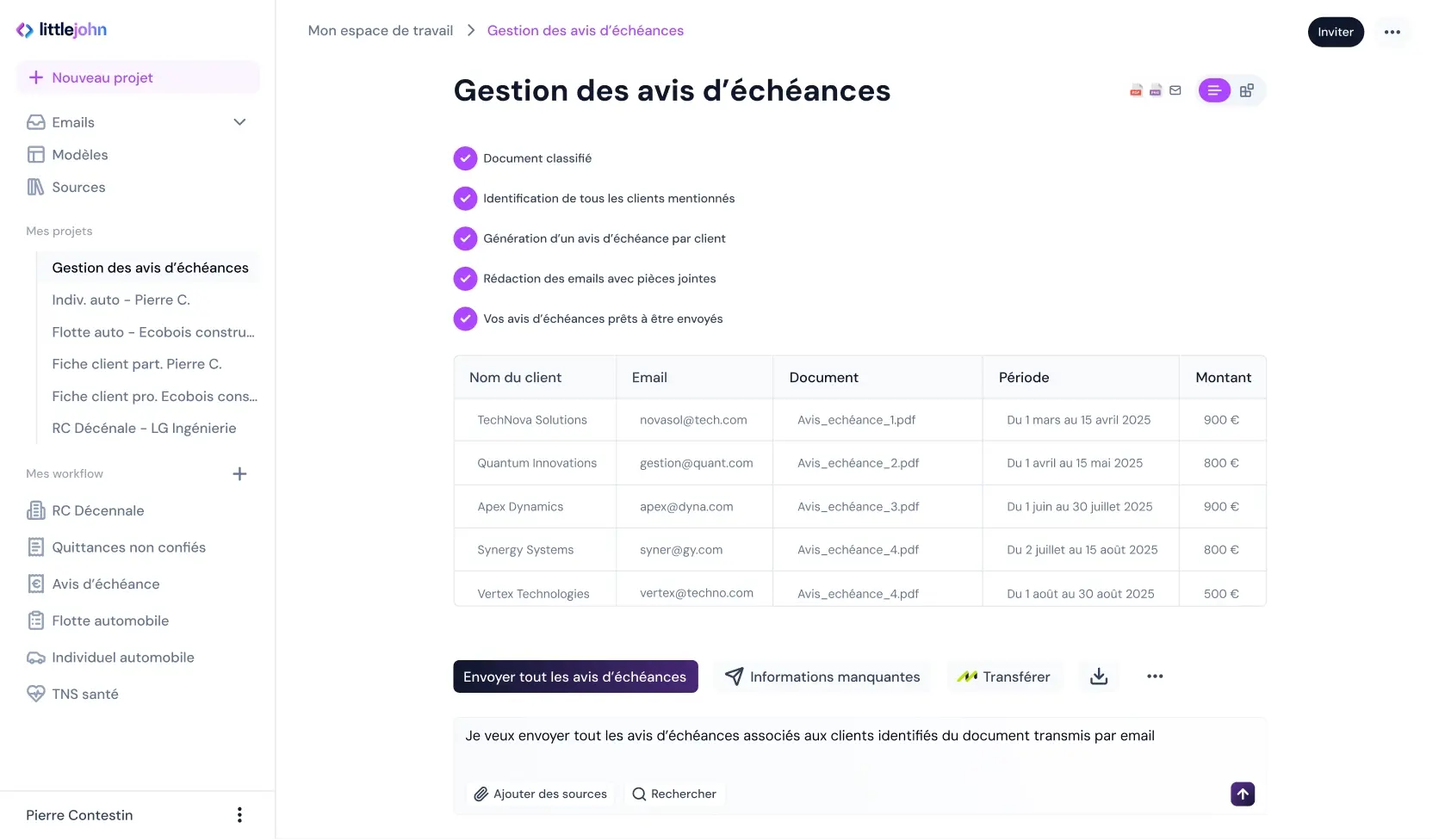1445x840 pixels.
Task: Export the document as PDF
Action: coord(1135,90)
